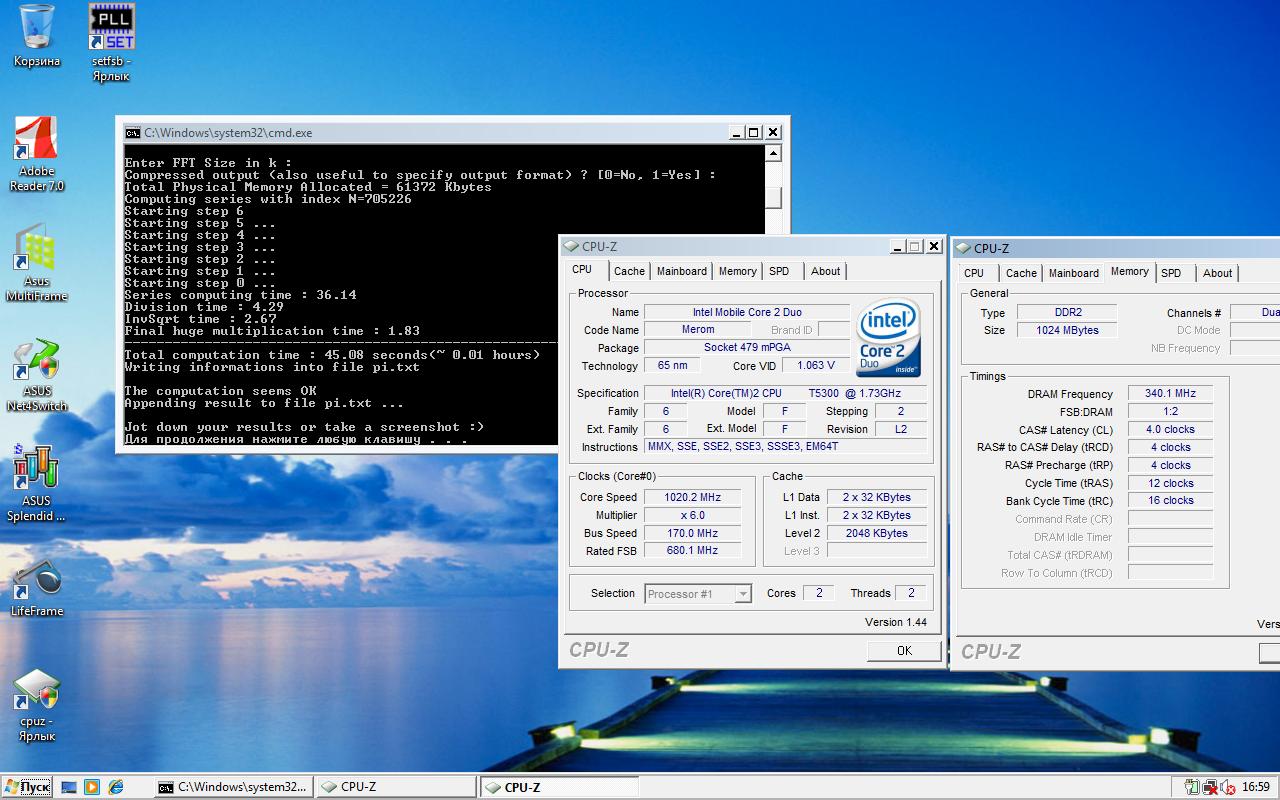Image resolution: width=1280 pixels, height=800 pixels.
Task: Switch to Cache tab in front CPU-Z
Action: (629, 271)
